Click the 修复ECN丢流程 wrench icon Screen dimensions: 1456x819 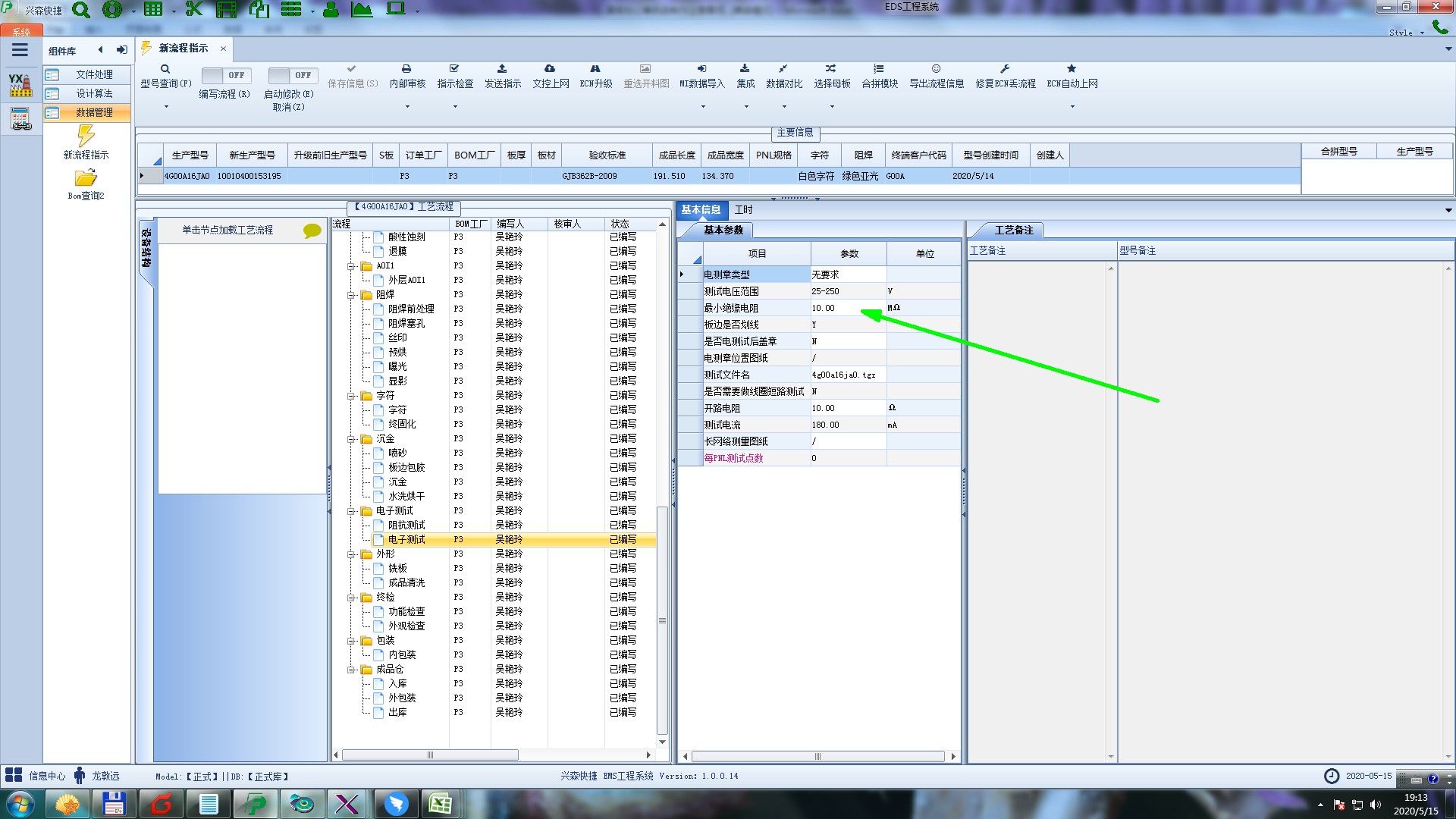[1005, 69]
